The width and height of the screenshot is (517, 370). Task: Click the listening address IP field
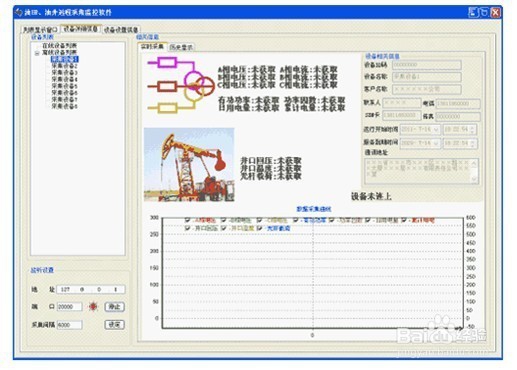pos(91,289)
